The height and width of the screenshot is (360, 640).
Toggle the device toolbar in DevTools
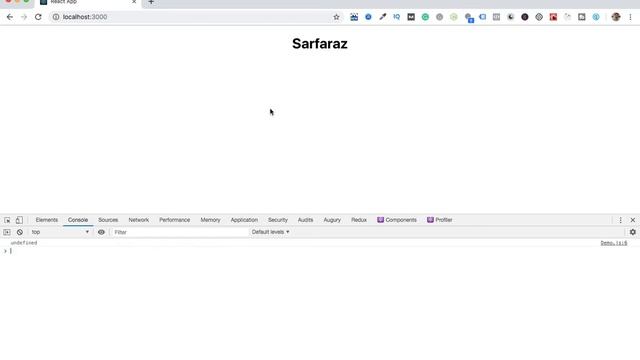[x=19, y=220]
